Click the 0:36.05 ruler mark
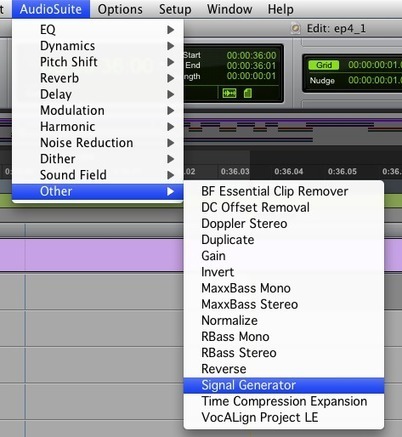The image size is (402, 437). tap(342, 172)
